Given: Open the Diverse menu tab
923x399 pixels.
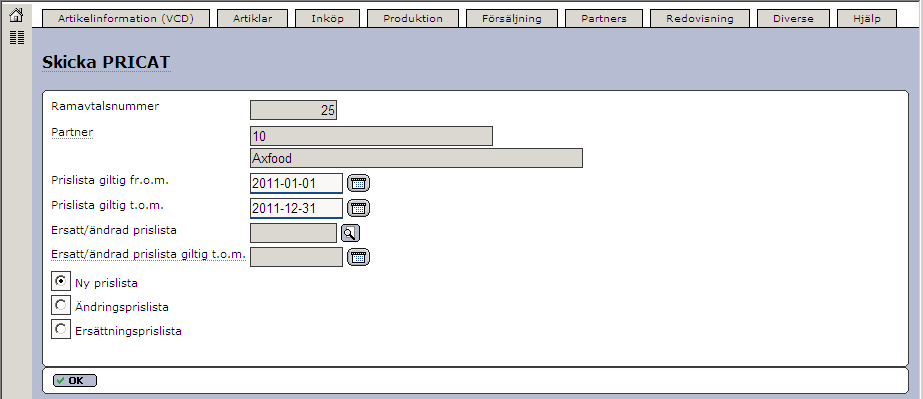Looking at the screenshot, I should [x=793, y=18].
